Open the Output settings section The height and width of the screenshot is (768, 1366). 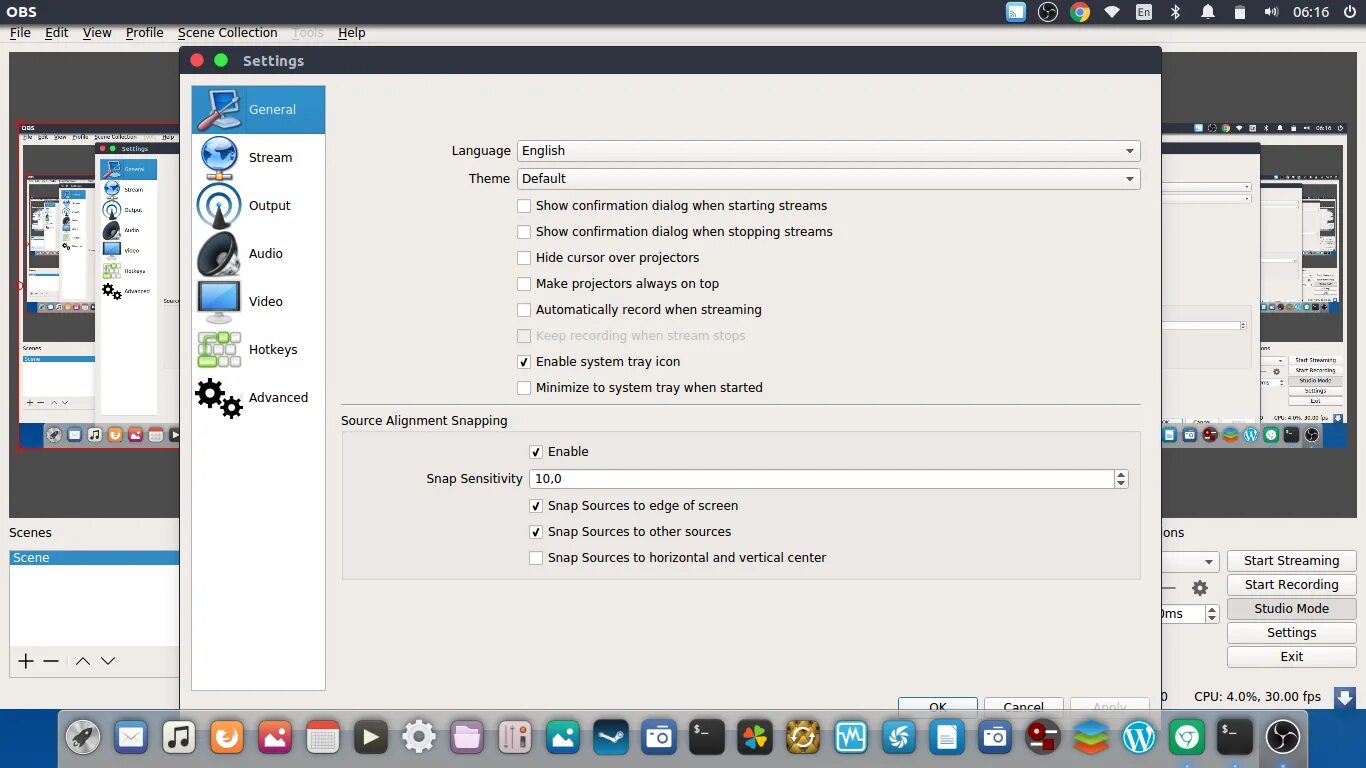(258, 206)
